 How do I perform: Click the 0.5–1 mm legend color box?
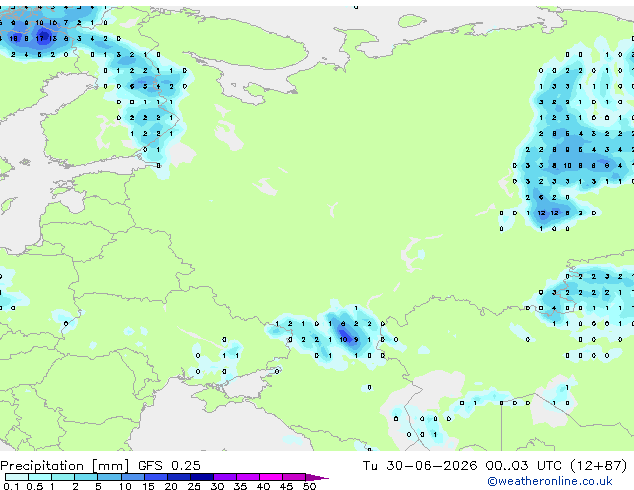click(x=40, y=477)
